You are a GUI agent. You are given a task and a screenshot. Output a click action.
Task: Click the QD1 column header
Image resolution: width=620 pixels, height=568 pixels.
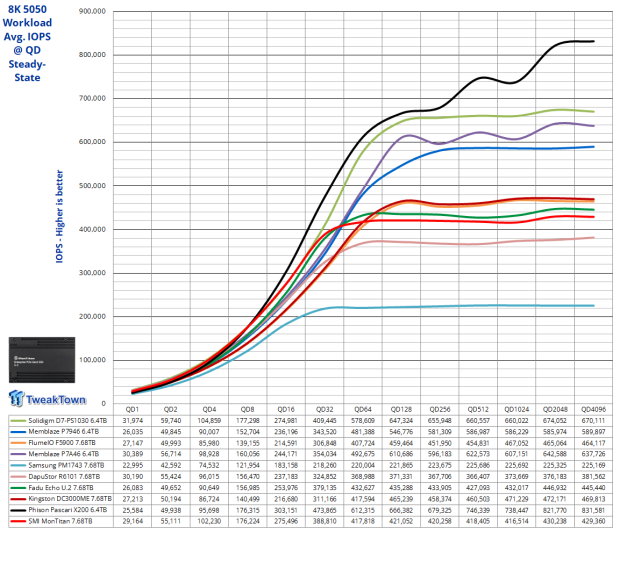coord(132,409)
